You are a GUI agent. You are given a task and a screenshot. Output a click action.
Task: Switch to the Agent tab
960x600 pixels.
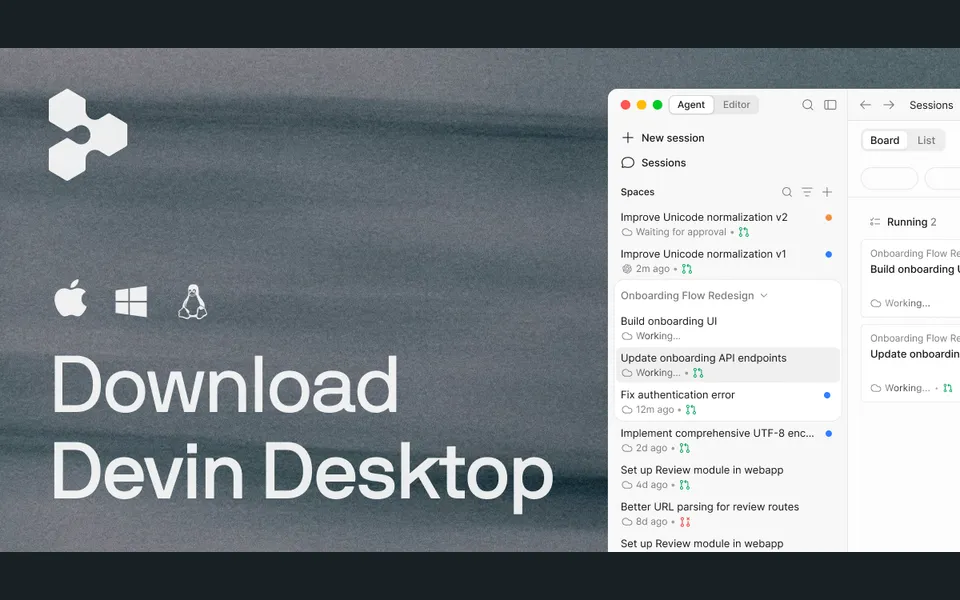point(691,105)
